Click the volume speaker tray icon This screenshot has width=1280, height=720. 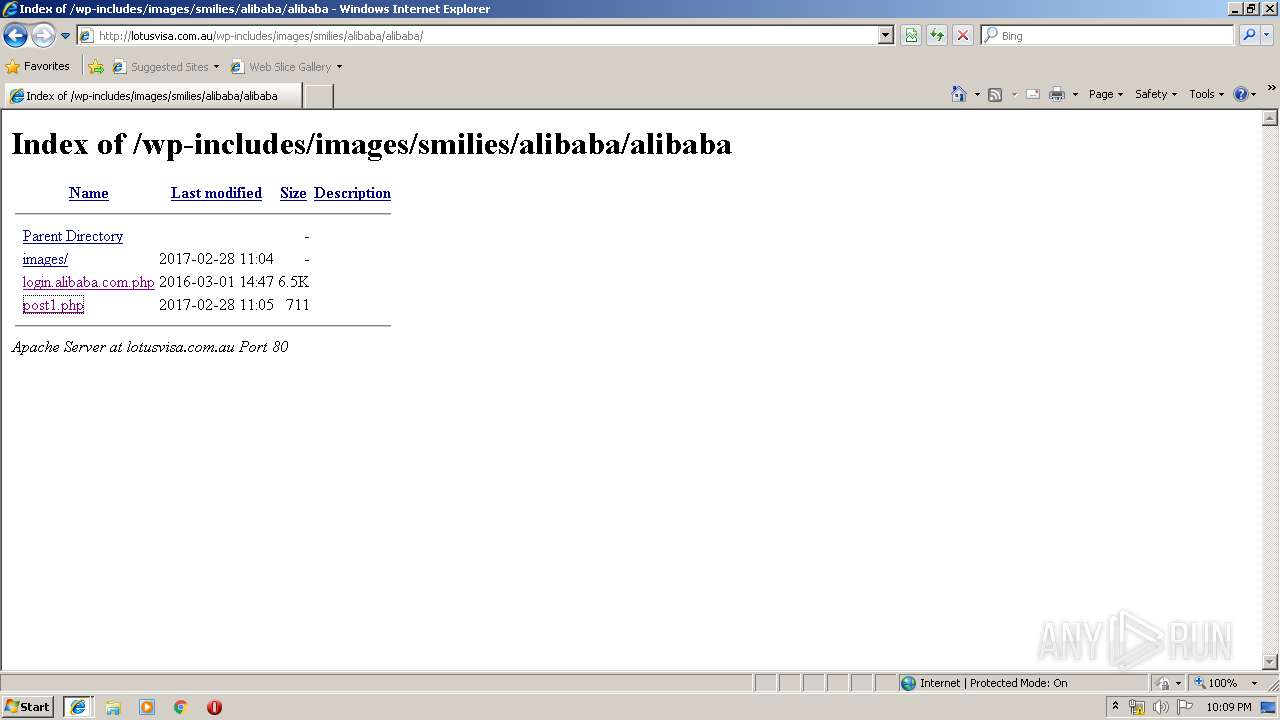point(1161,707)
